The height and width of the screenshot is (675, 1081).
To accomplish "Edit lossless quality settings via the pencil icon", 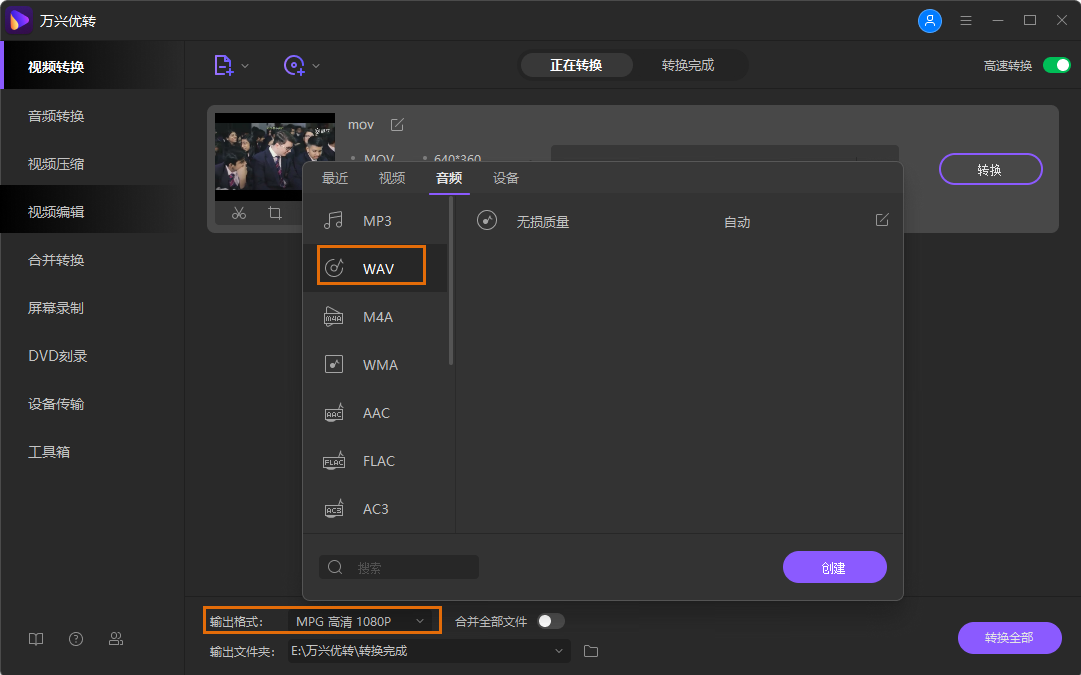I will pos(881,220).
